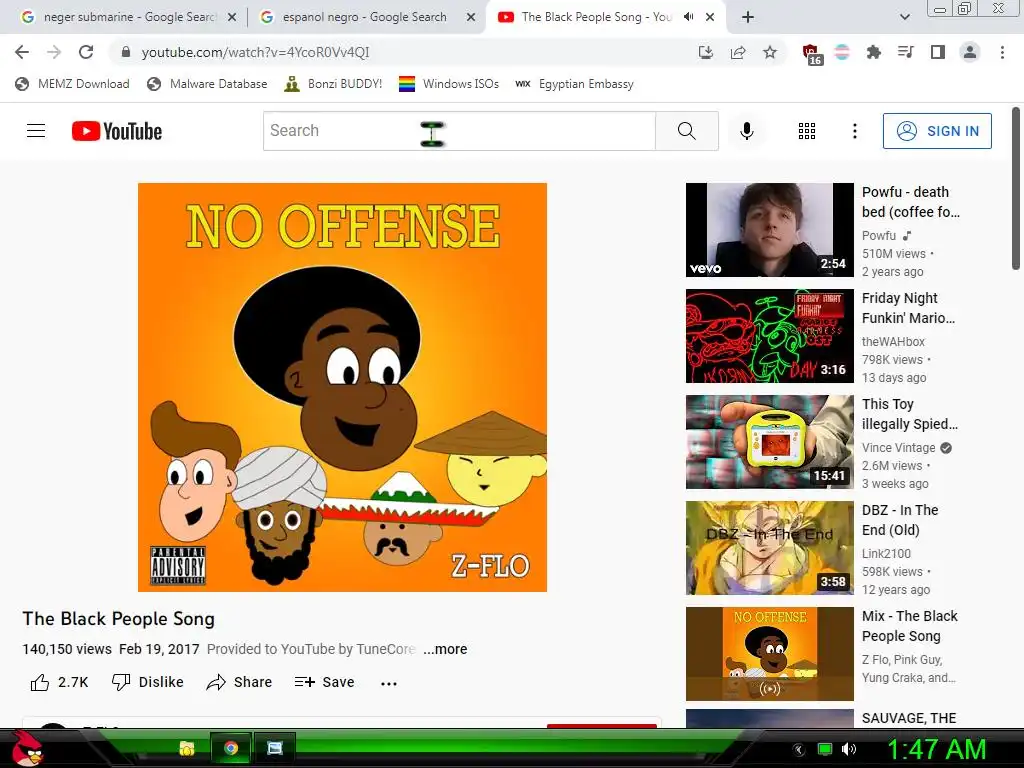The height and width of the screenshot is (768, 1024).
Task: Open Chrome three-dot menu
Action: tap(1002, 52)
